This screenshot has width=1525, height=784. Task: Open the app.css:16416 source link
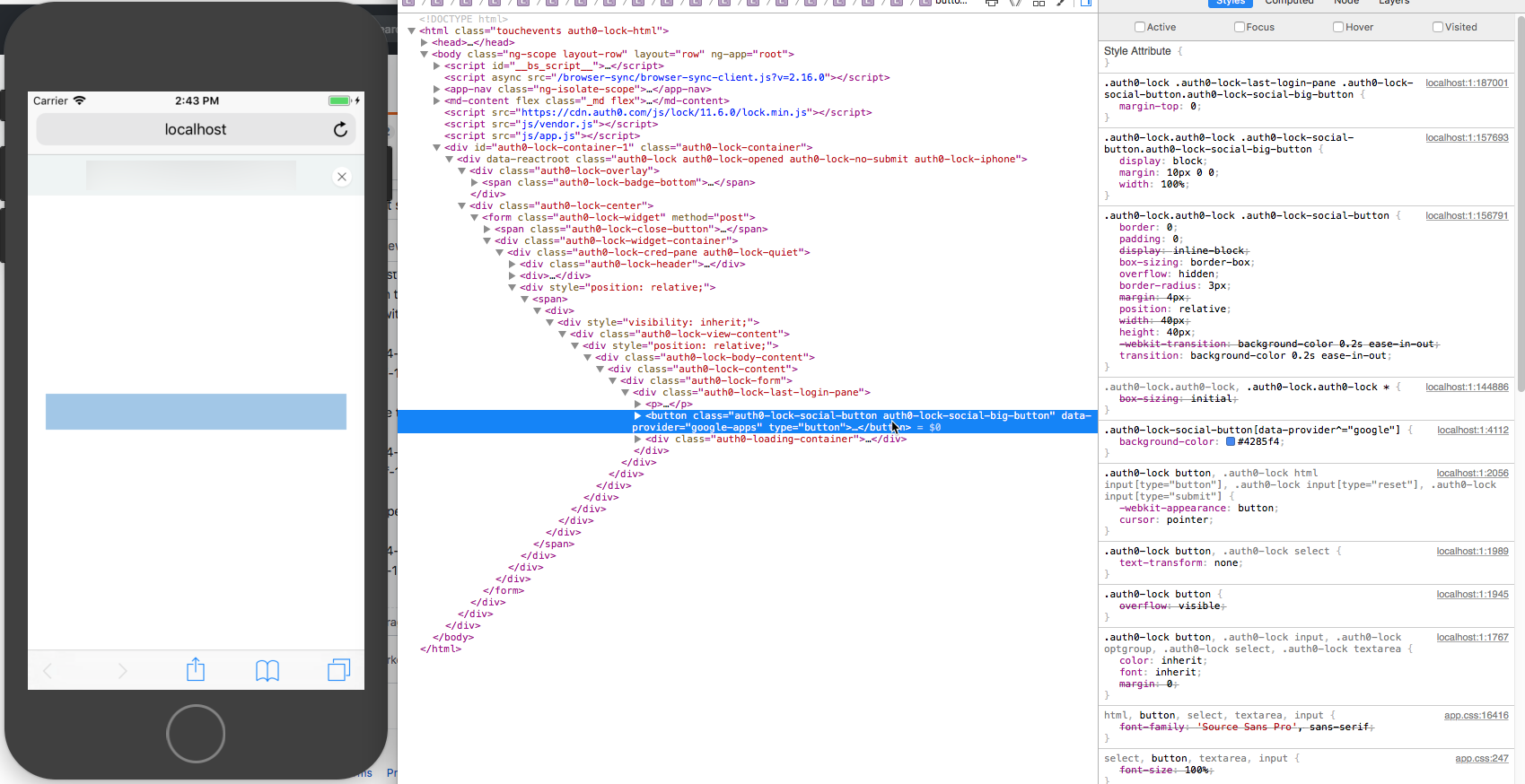[1477, 715]
